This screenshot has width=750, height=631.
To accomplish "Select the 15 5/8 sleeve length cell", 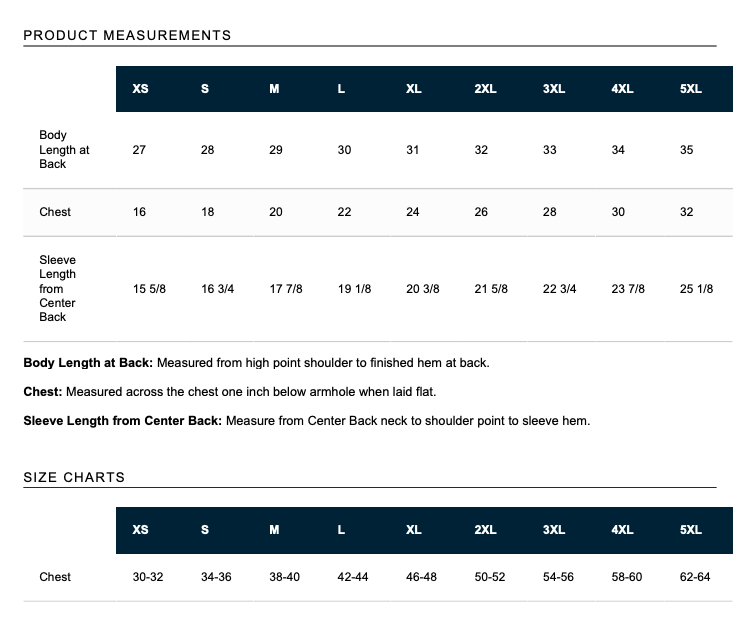I will pos(149,289).
